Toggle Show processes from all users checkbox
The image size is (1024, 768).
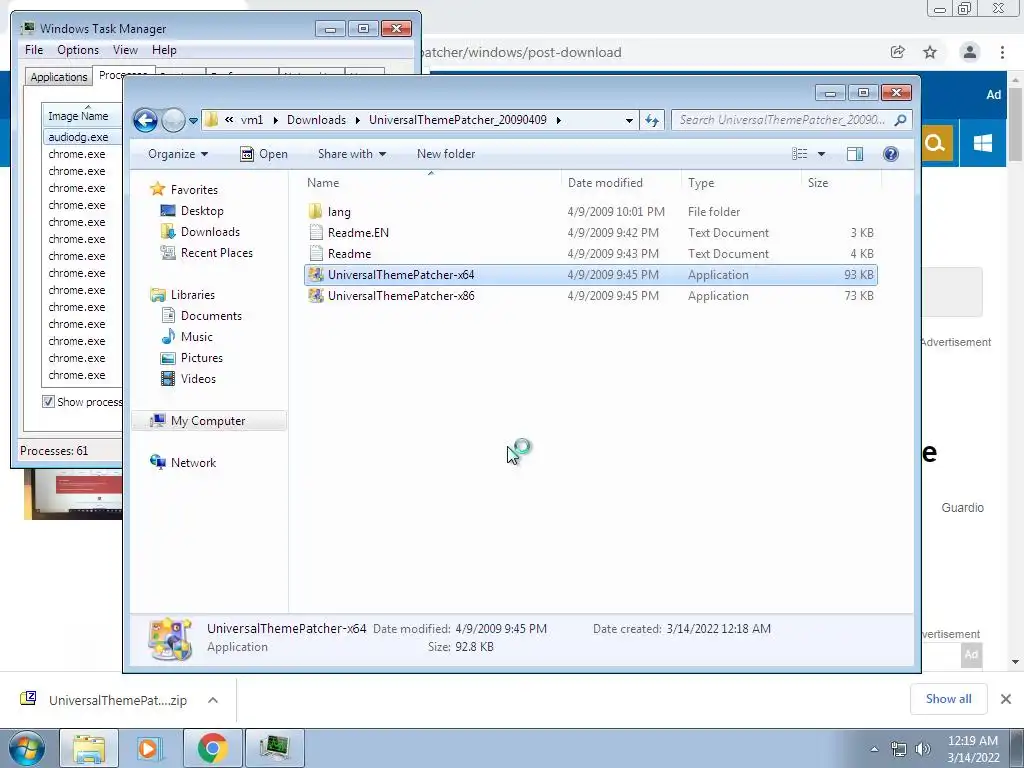coord(48,402)
